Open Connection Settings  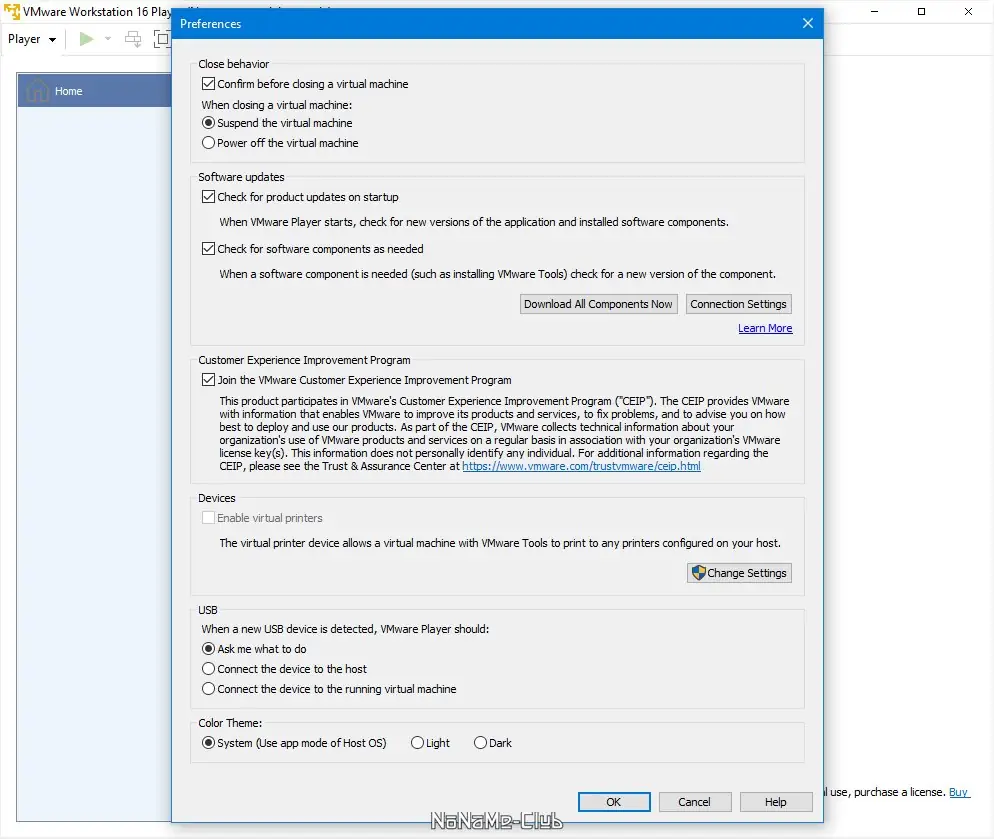(739, 304)
